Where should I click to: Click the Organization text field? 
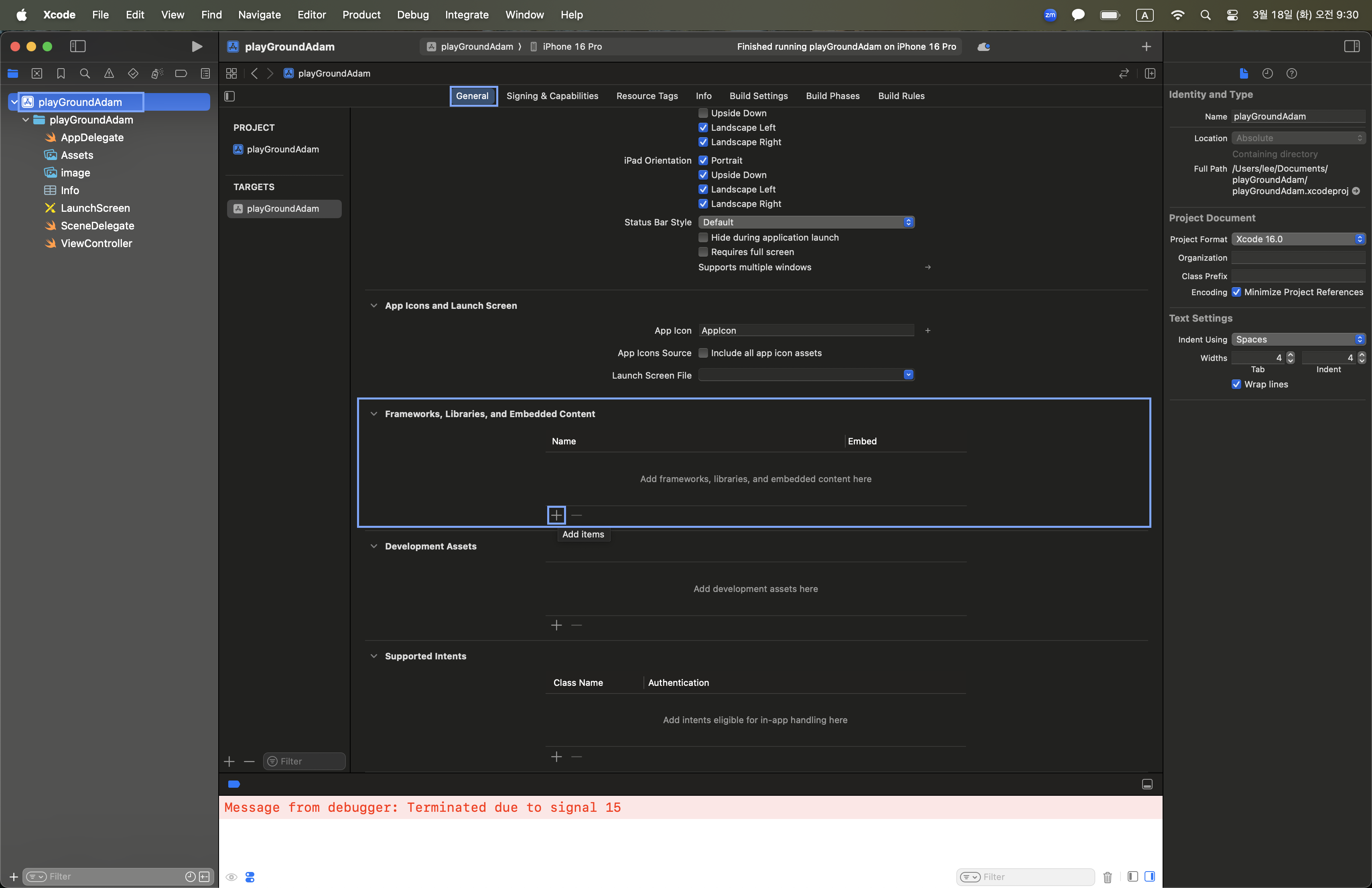pos(1298,257)
